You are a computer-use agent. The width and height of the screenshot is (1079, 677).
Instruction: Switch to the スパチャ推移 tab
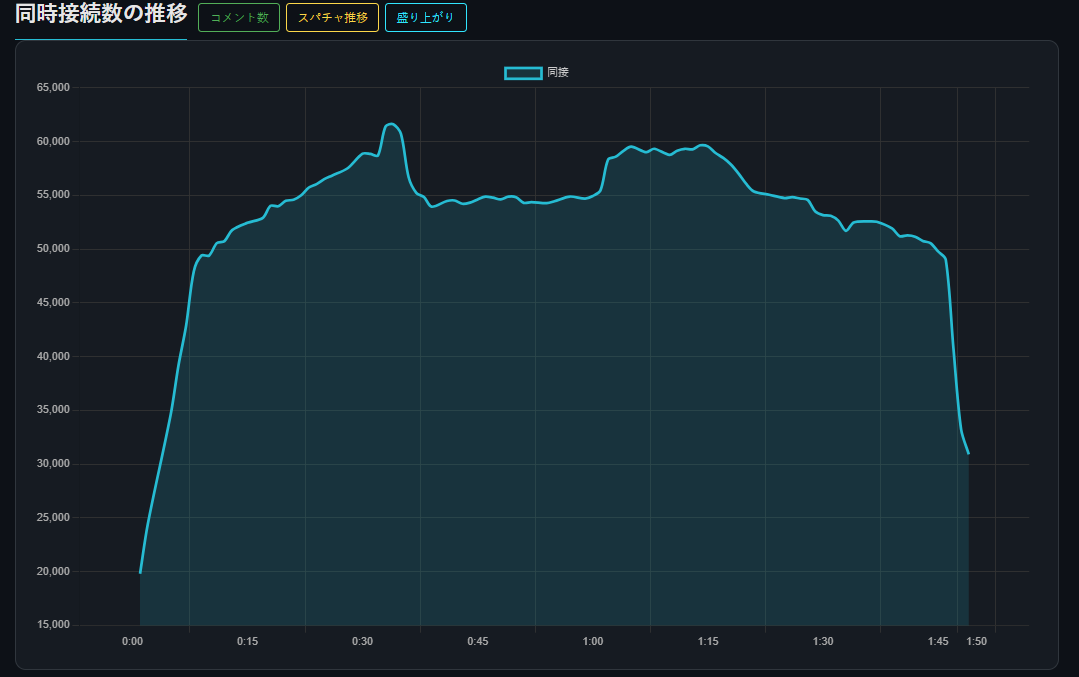(332, 18)
